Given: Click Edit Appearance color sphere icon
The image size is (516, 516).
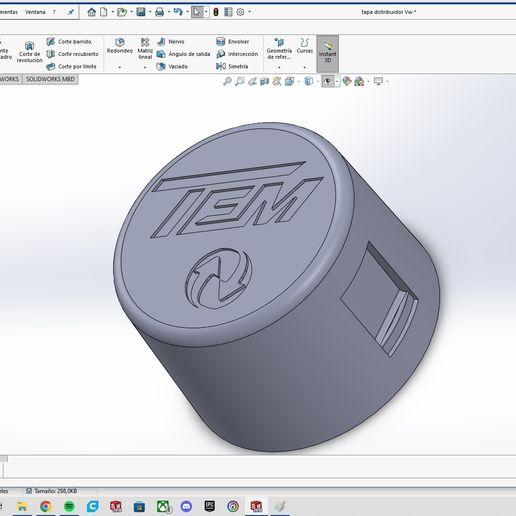Looking at the screenshot, I should 347,81.
